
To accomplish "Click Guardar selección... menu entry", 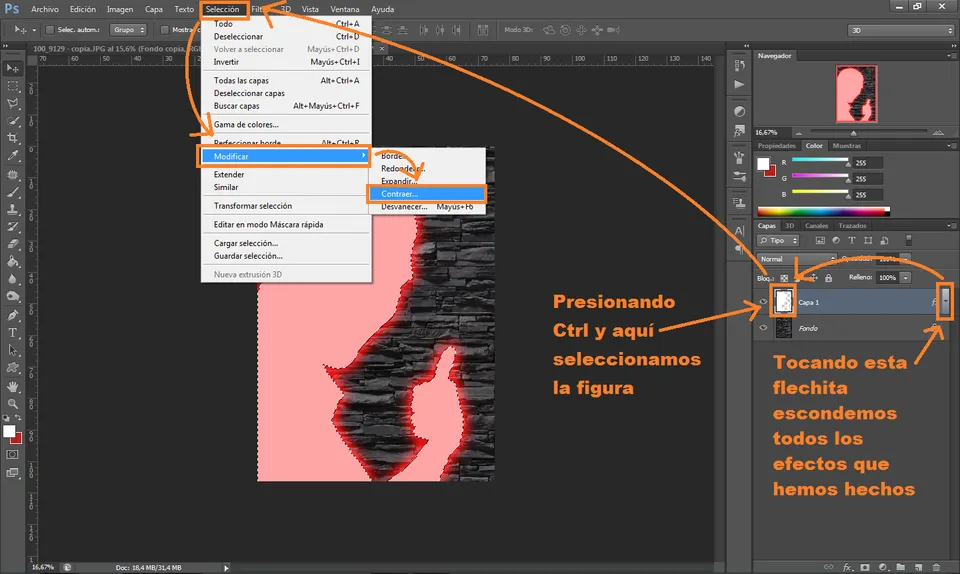I will click(x=248, y=256).
